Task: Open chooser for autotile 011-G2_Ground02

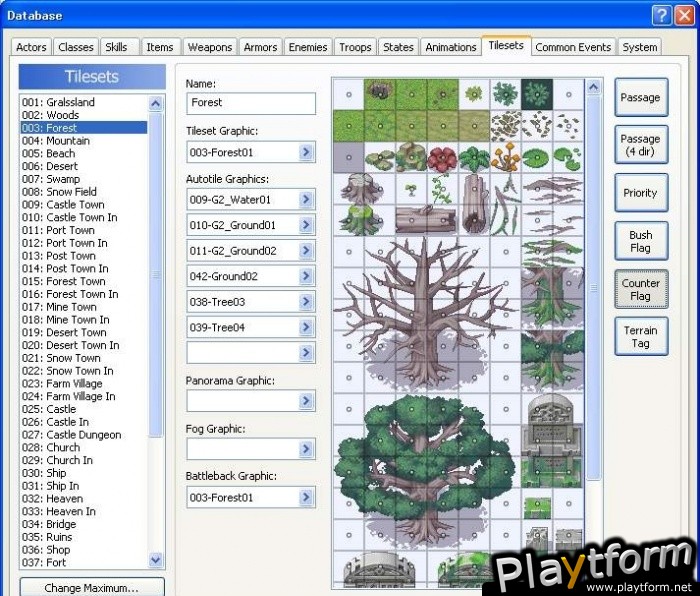Action: pos(306,250)
